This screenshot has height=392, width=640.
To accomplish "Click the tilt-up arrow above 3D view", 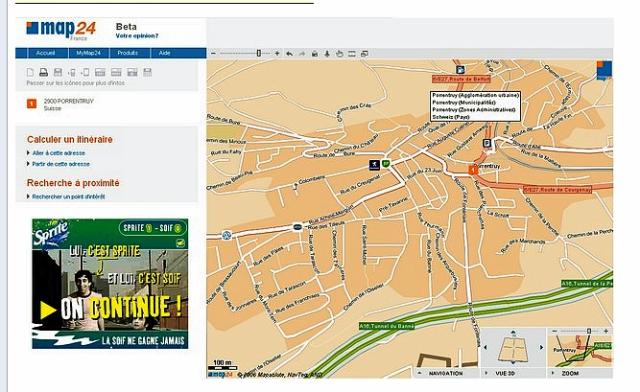I will click(513, 332).
